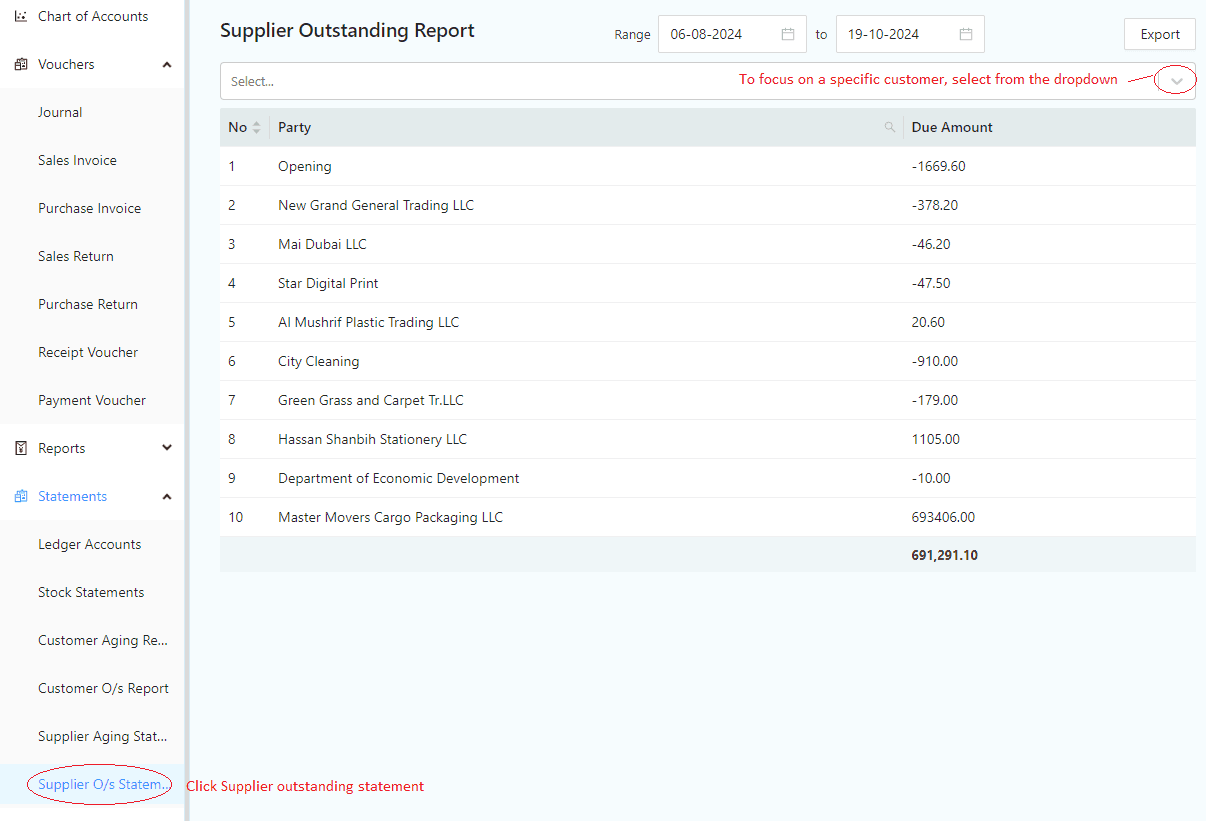The image size is (1206, 821).
Task: Select the Opening row
Action: click(x=708, y=166)
